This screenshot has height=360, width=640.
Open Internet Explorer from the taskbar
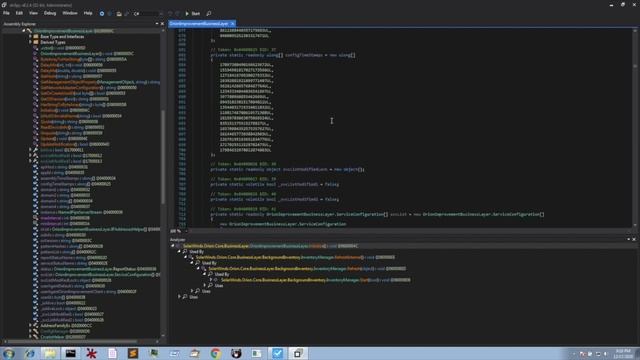point(29,353)
